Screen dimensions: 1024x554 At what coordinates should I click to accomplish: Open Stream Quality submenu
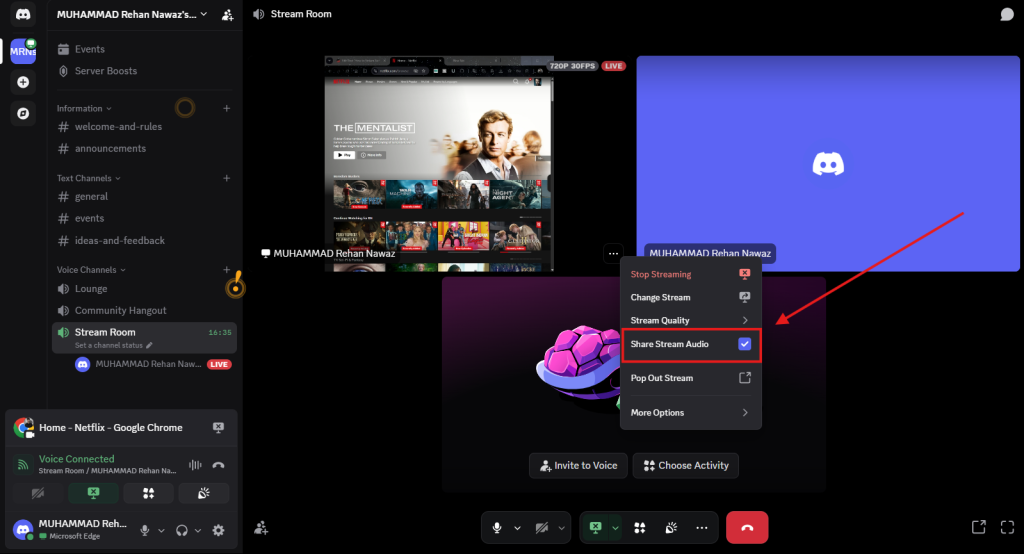690,320
